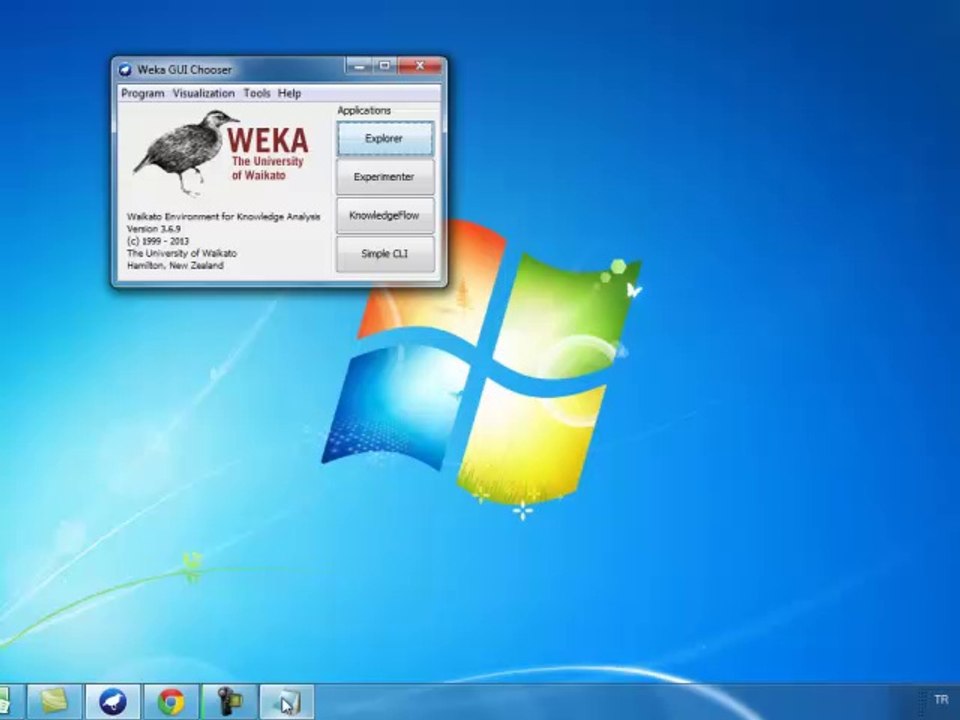The height and width of the screenshot is (720, 960).
Task: Close the Weka GUI Chooser window
Action: tap(420, 66)
